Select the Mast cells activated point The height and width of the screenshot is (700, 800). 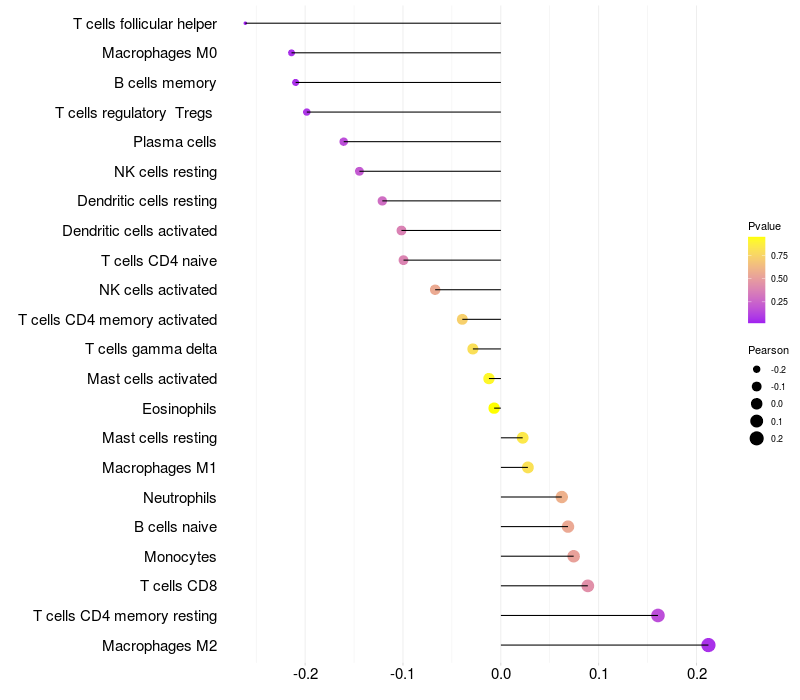click(489, 379)
